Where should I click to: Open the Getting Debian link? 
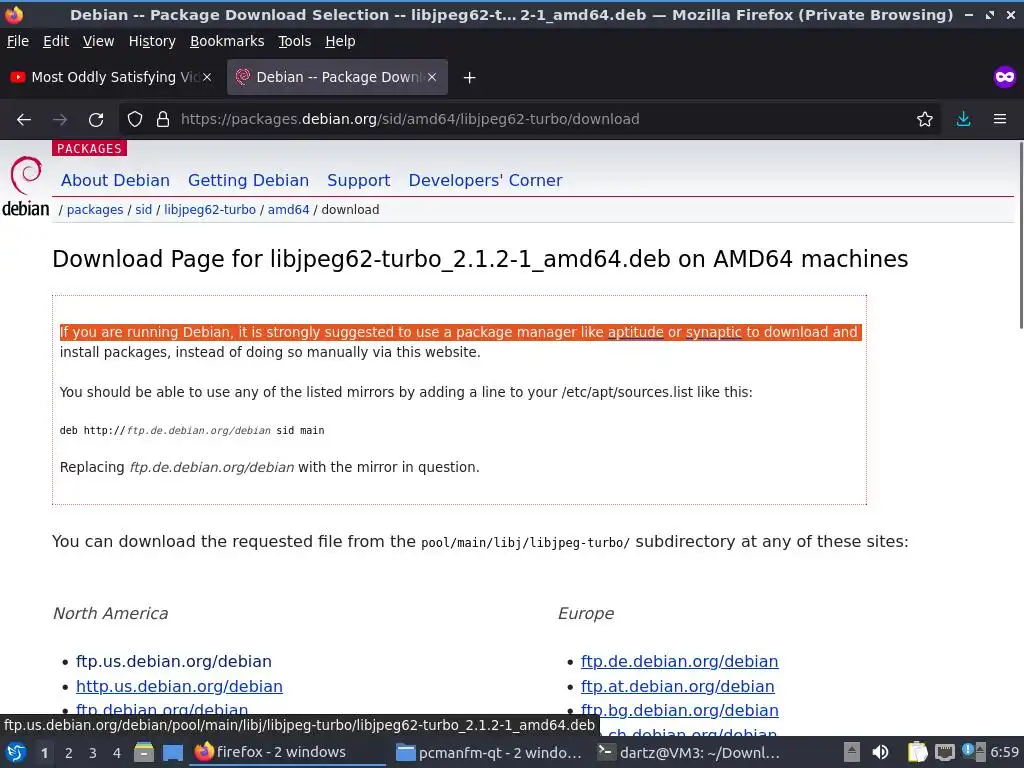(x=248, y=180)
